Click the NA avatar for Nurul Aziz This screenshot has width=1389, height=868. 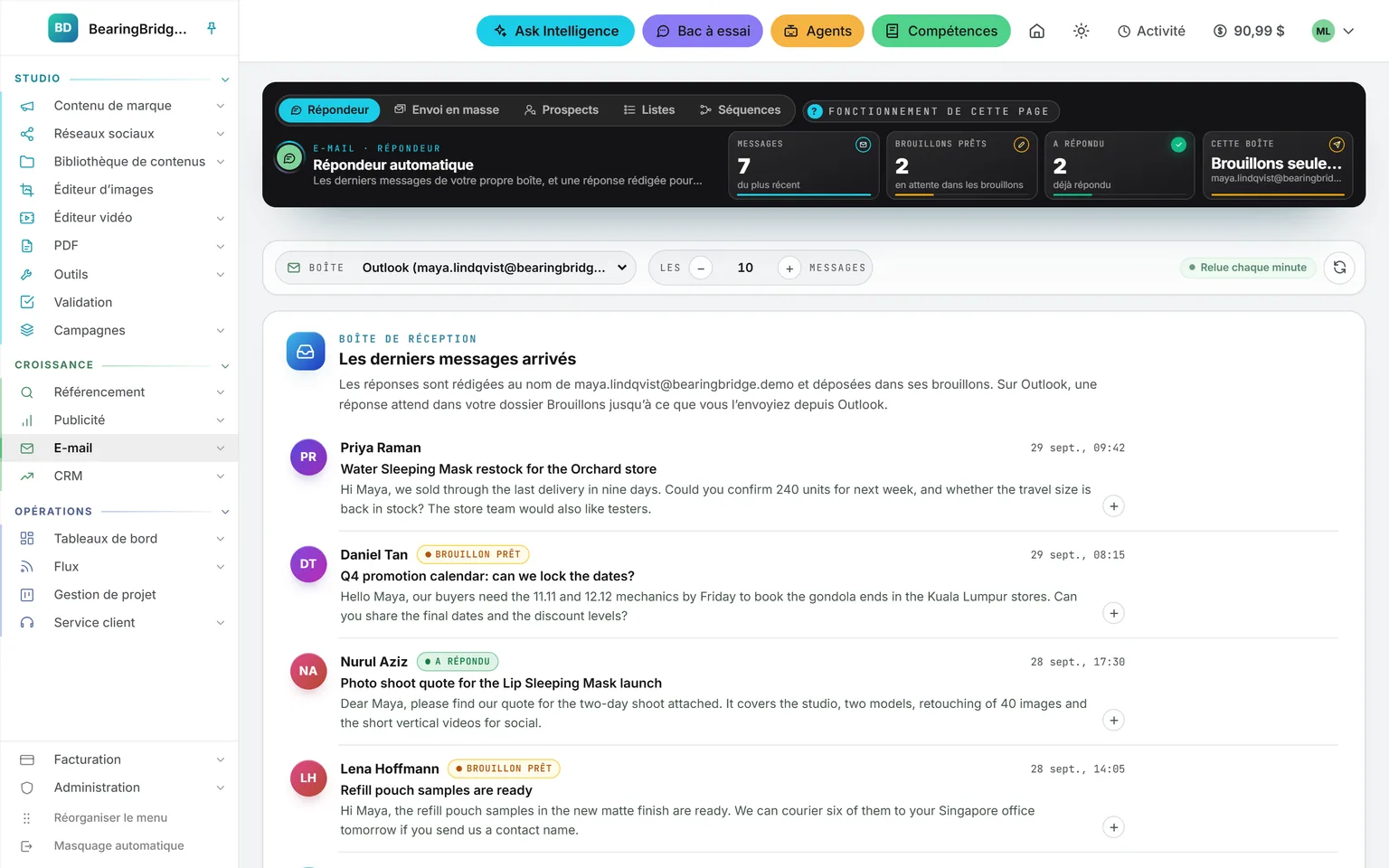point(308,671)
